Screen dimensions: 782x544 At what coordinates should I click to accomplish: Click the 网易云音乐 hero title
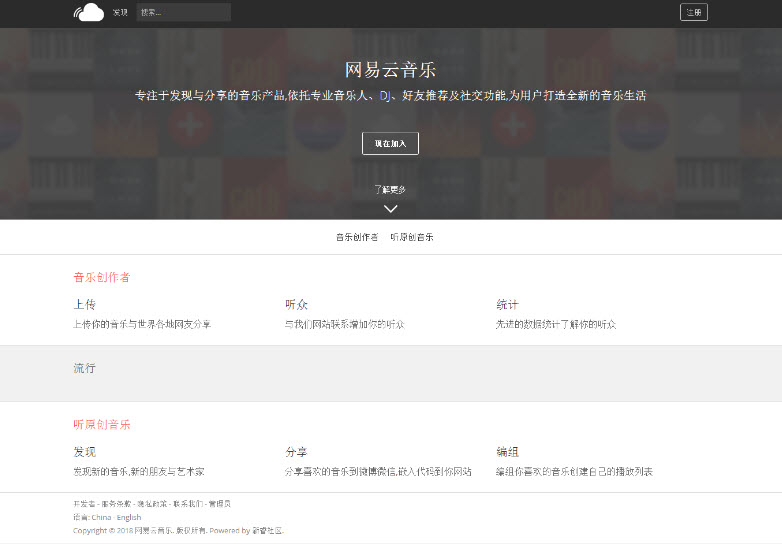tap(391, 70)
